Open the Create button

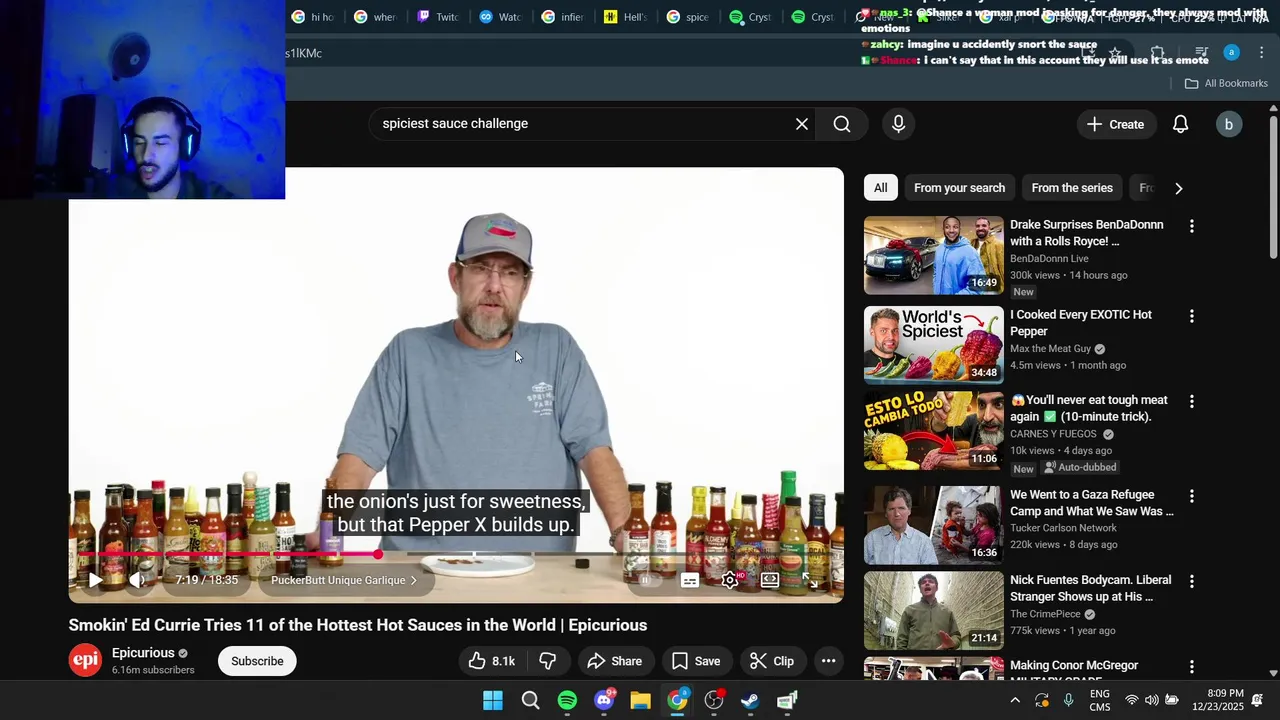[x=1115, y=124]
